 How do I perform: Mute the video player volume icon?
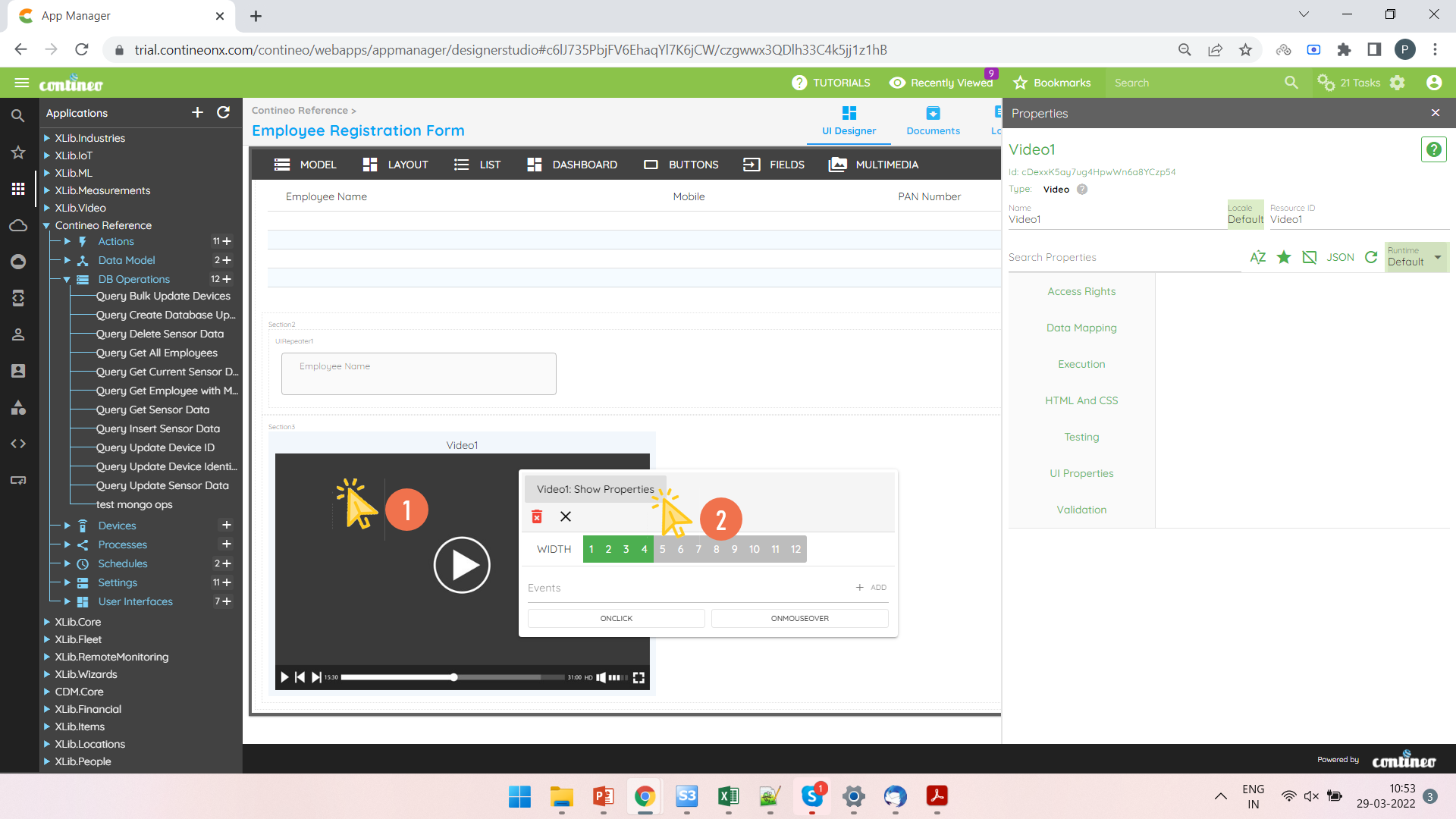pyautogui.click(x=601, y=677)
